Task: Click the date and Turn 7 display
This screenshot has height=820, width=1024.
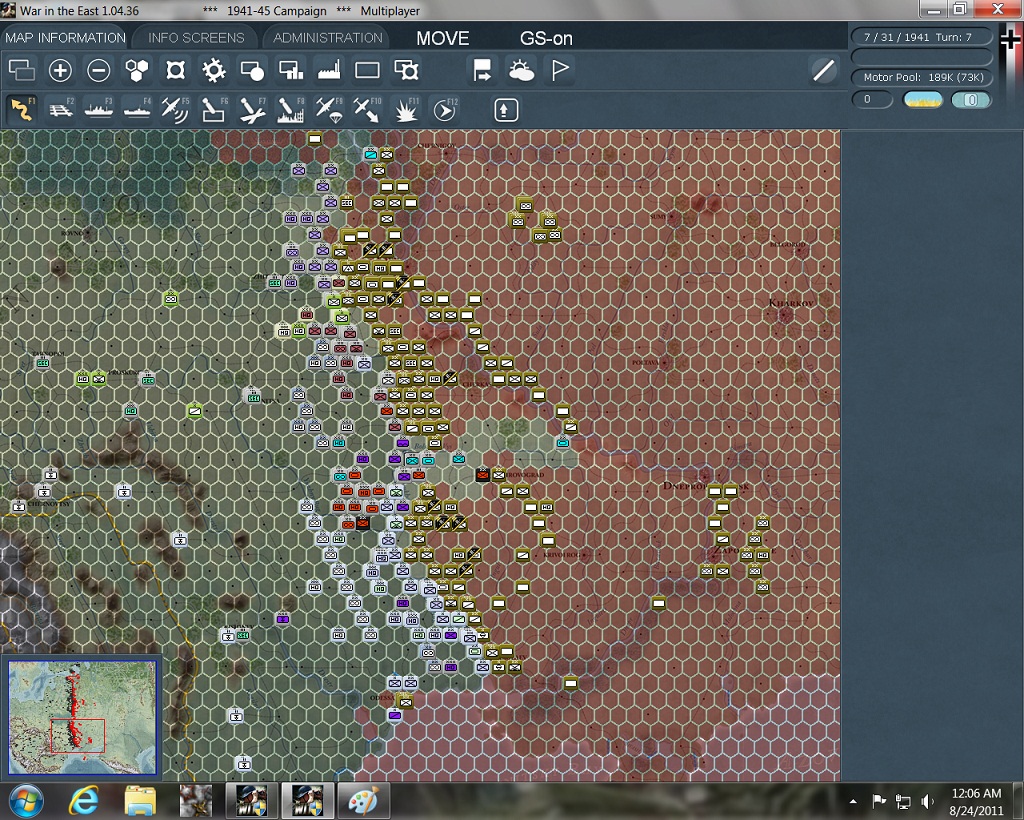Action: point(921,37)
